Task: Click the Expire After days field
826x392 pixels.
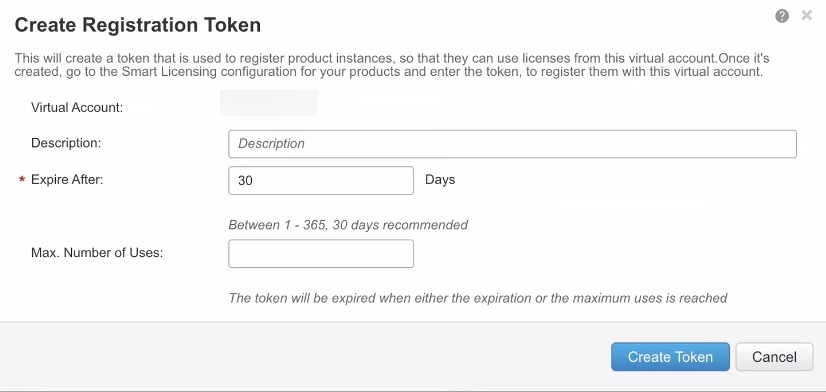Action: (321, 180)
